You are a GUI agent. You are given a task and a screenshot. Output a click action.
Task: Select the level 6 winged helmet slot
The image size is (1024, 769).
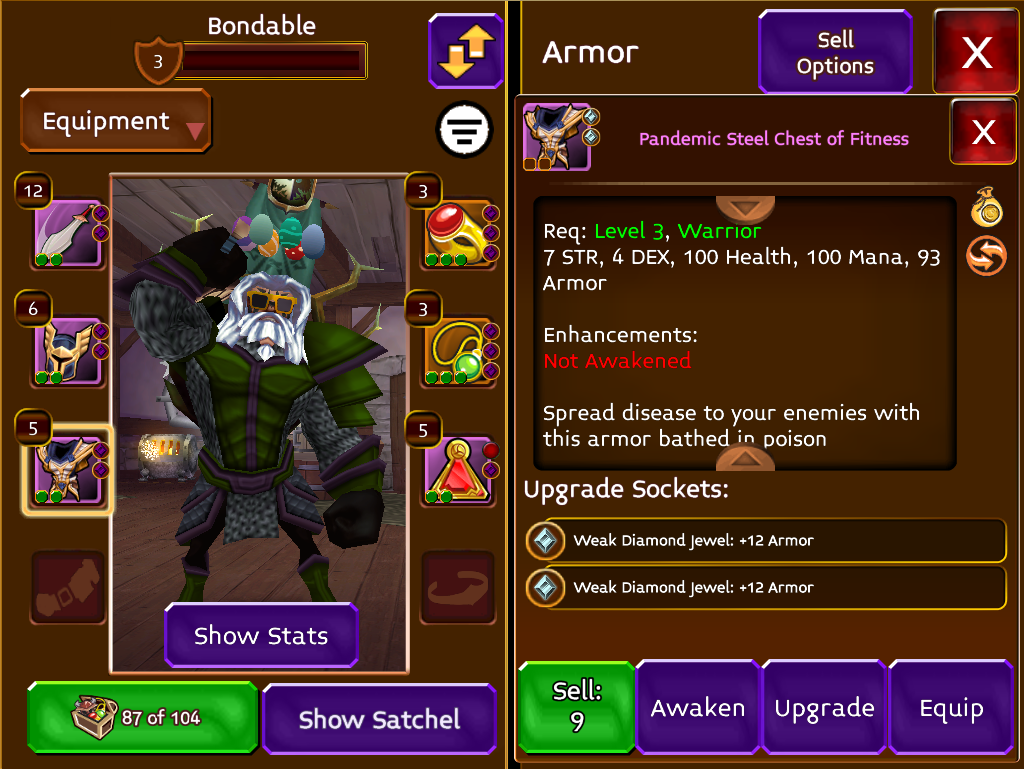(x=68, y=352)
